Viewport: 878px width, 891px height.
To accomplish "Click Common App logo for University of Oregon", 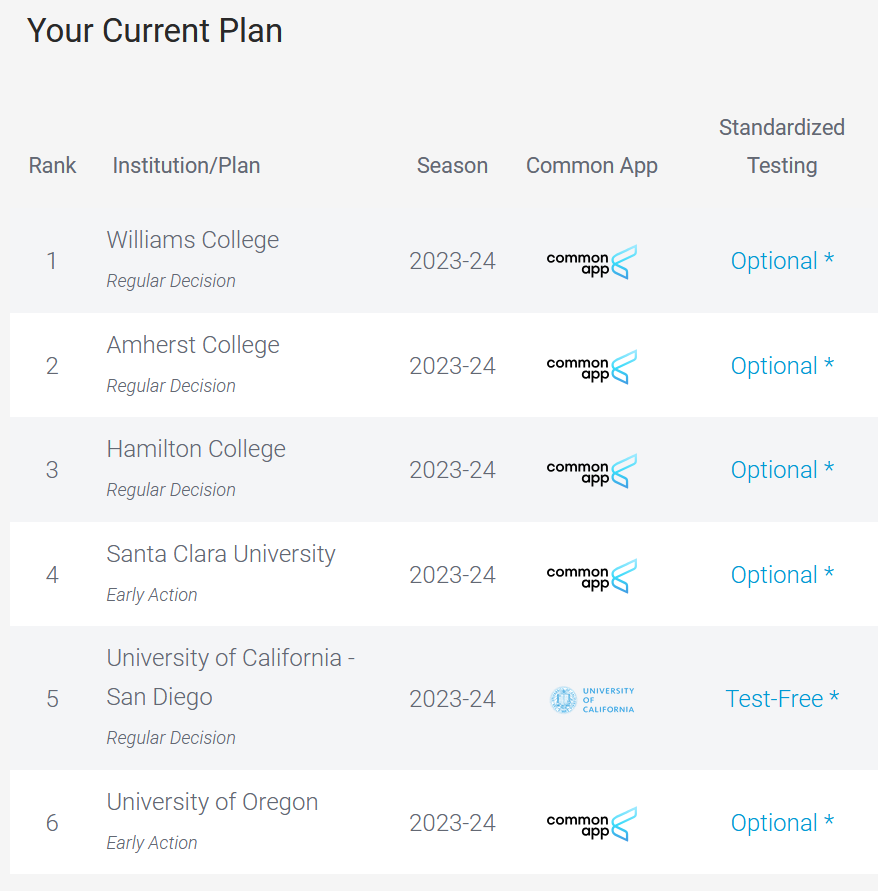I will (592, 823).
